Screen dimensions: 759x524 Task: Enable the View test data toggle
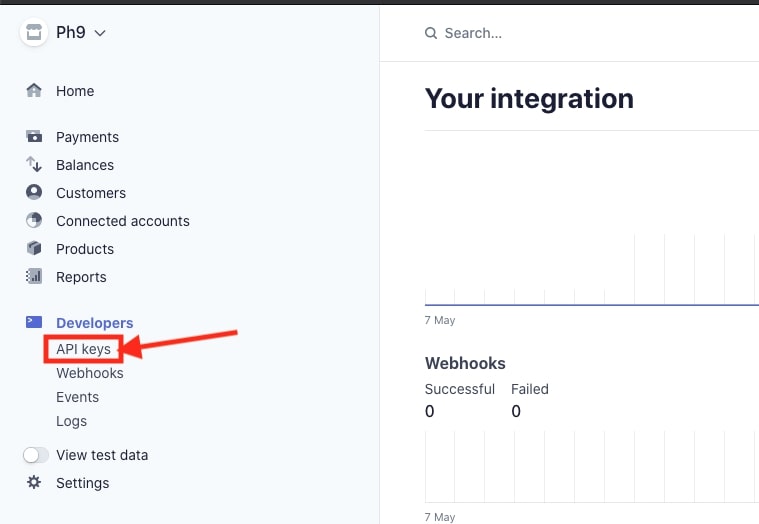pos(36,455)
